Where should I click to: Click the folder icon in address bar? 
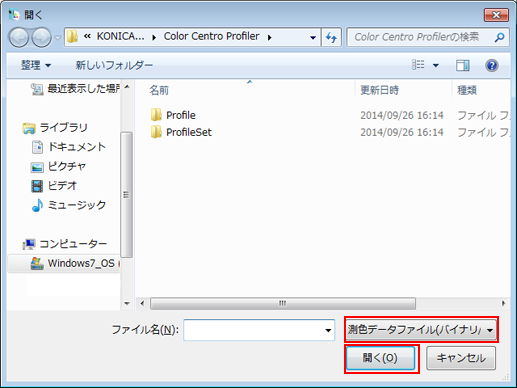pyautogui.click(x=72, y=37)
